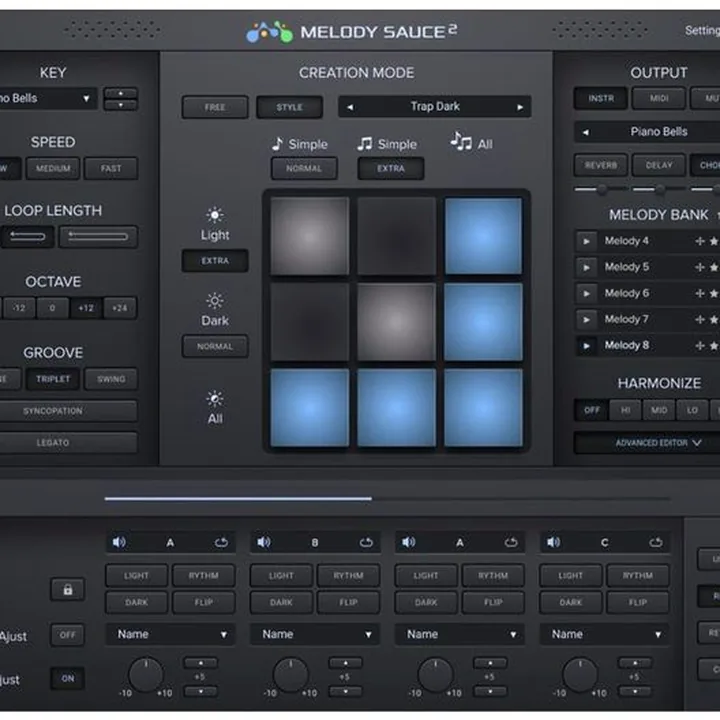Select the short loop length icon

28,237
